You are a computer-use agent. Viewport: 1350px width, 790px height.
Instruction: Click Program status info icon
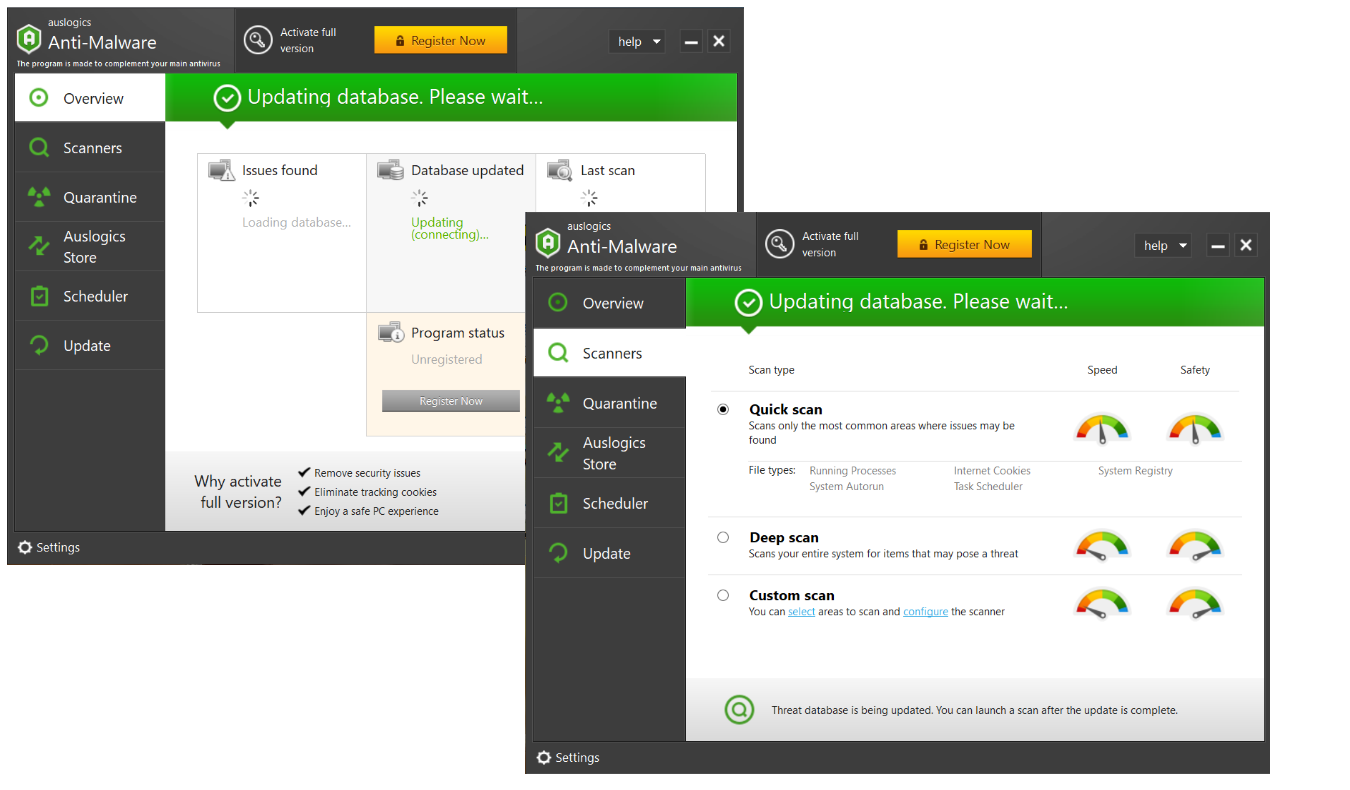click(390, 332)
